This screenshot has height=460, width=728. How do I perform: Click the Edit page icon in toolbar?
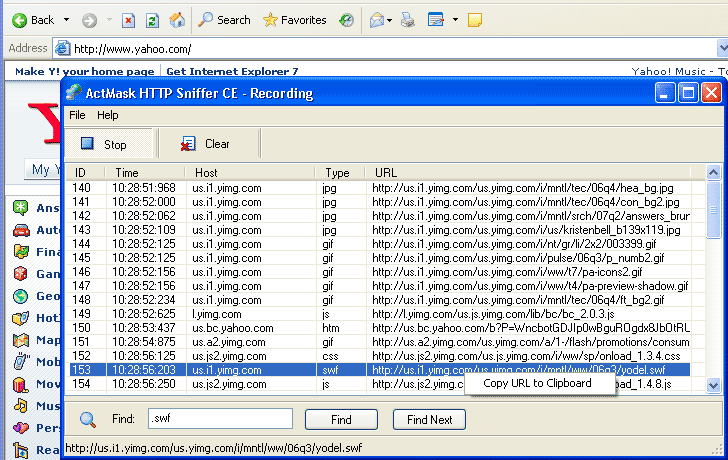[x=436, y=20]
